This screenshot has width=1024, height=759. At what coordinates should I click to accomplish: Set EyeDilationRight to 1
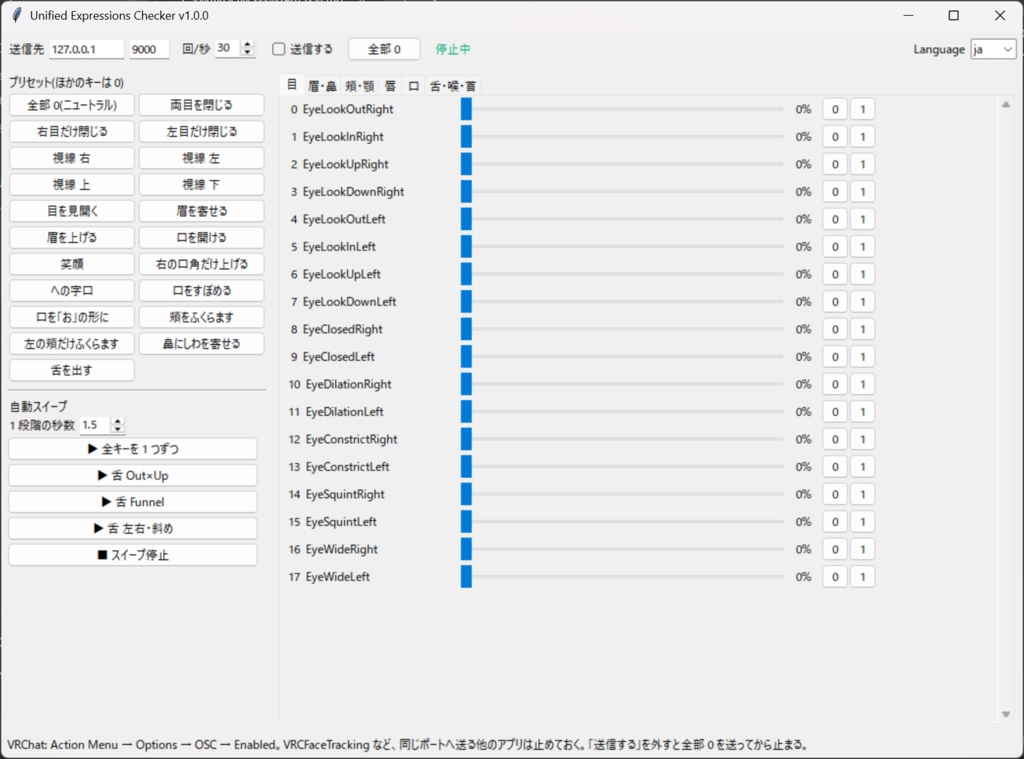[x=863, y=384]
